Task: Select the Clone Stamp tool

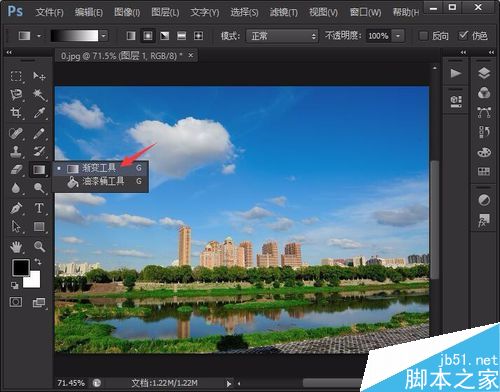Action: coord(16,152)
